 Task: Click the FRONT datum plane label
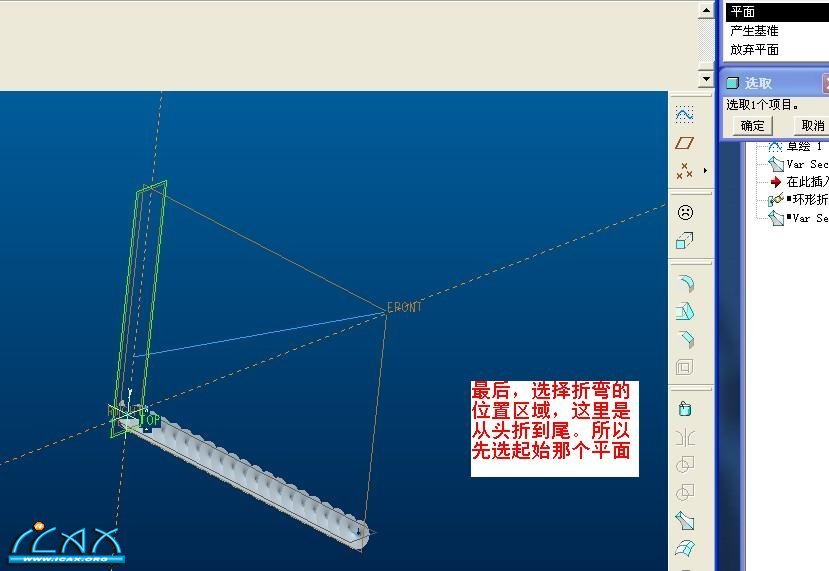click(x=404, y=307)
